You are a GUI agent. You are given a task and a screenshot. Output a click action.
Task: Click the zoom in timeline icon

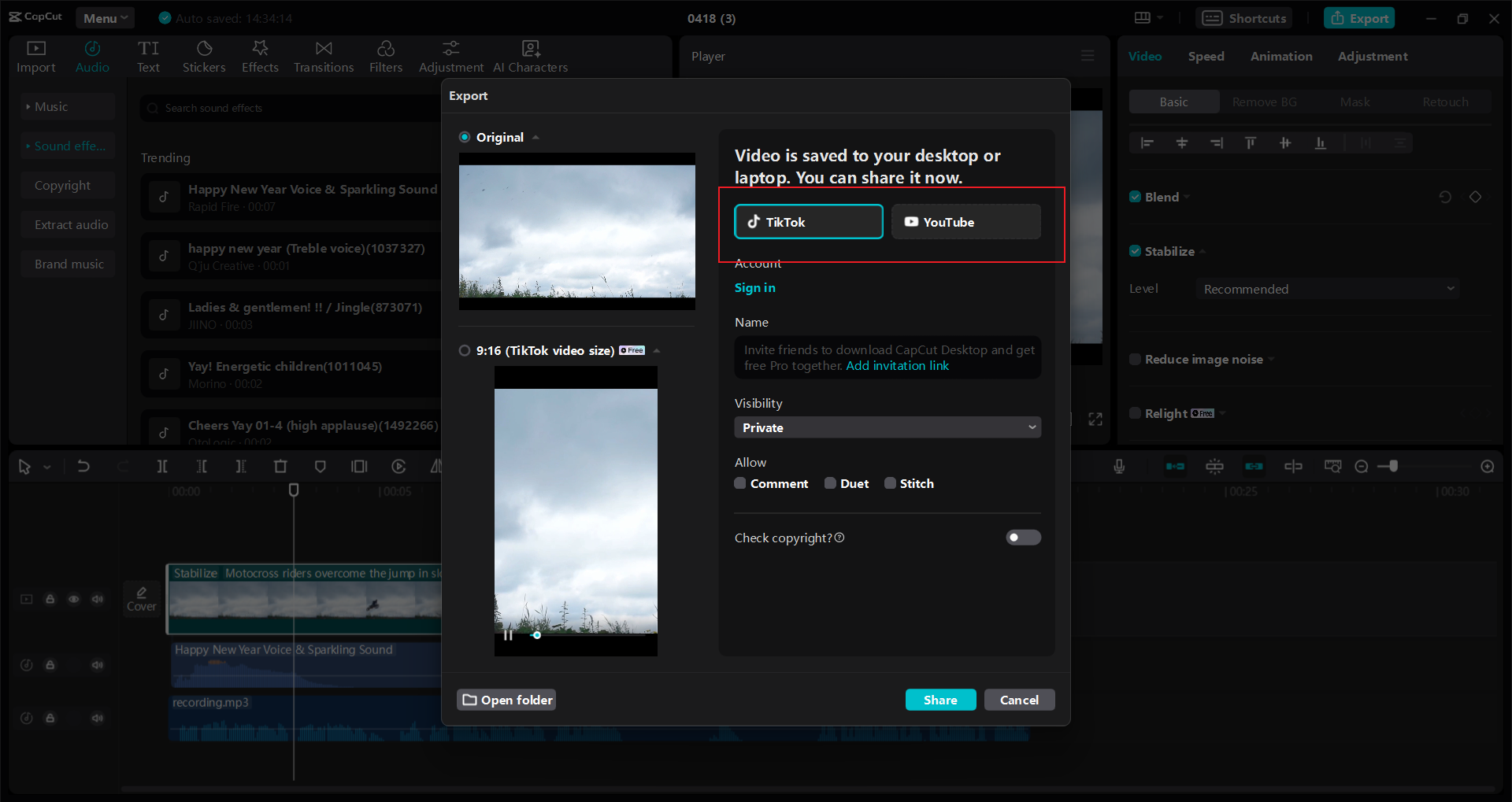click(1488, 467)
